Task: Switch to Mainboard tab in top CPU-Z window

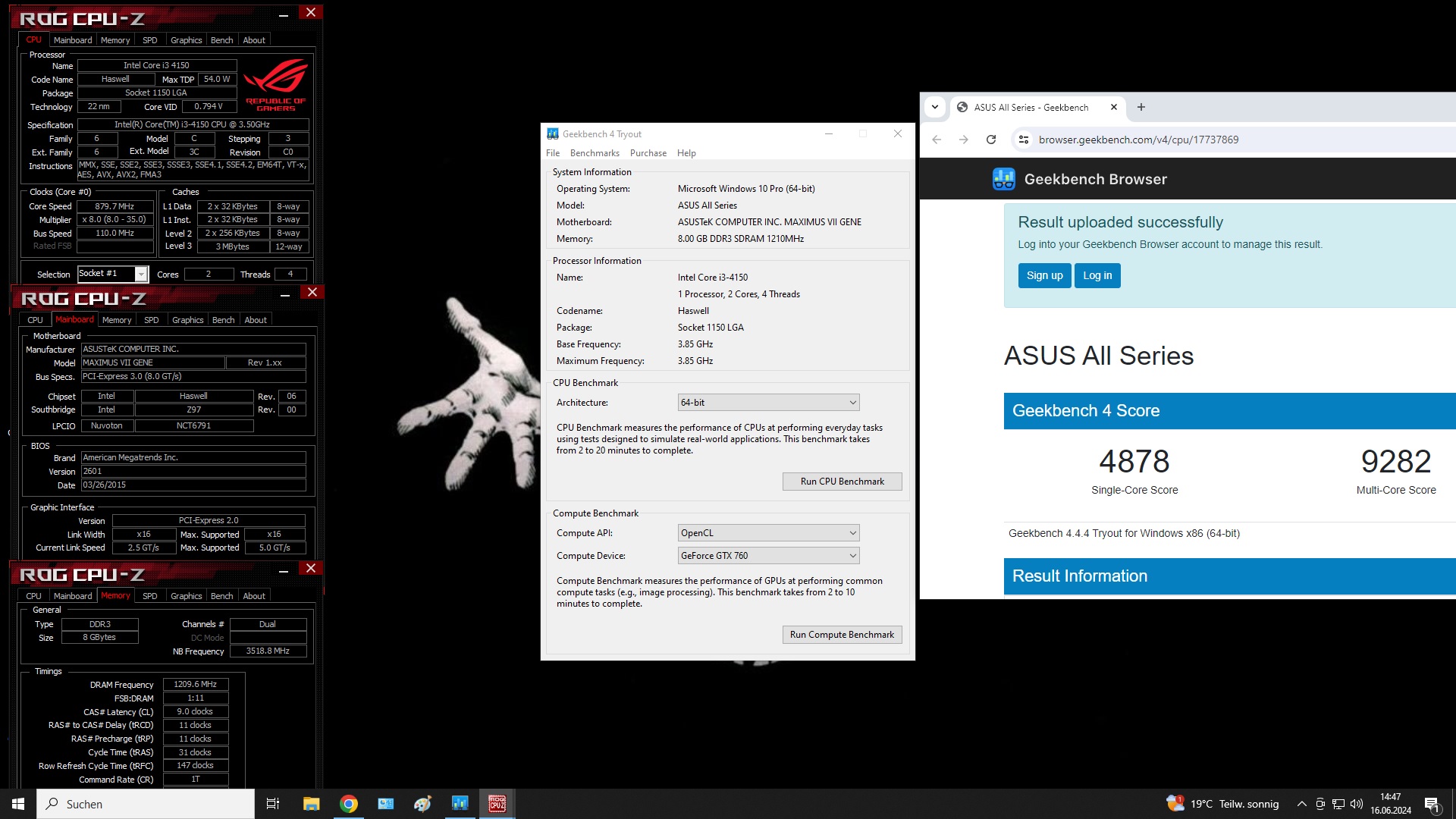Action: click(73, 40)
